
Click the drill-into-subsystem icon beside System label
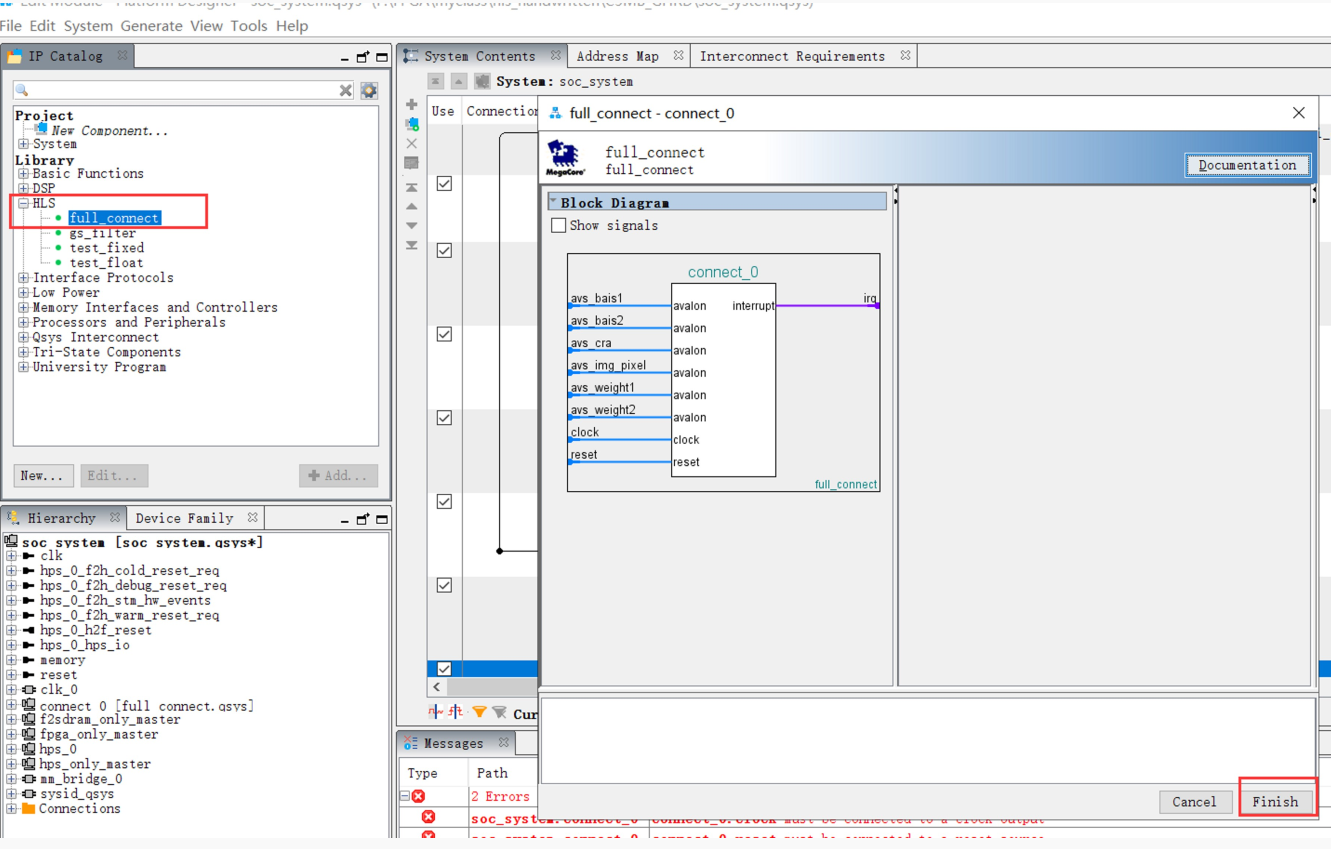[x=482, y=81]
